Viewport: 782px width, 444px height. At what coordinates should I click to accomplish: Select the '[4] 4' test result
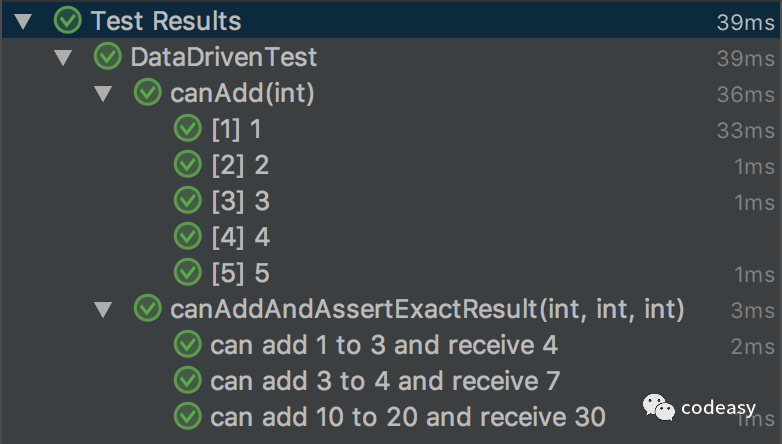click(240, 237)
